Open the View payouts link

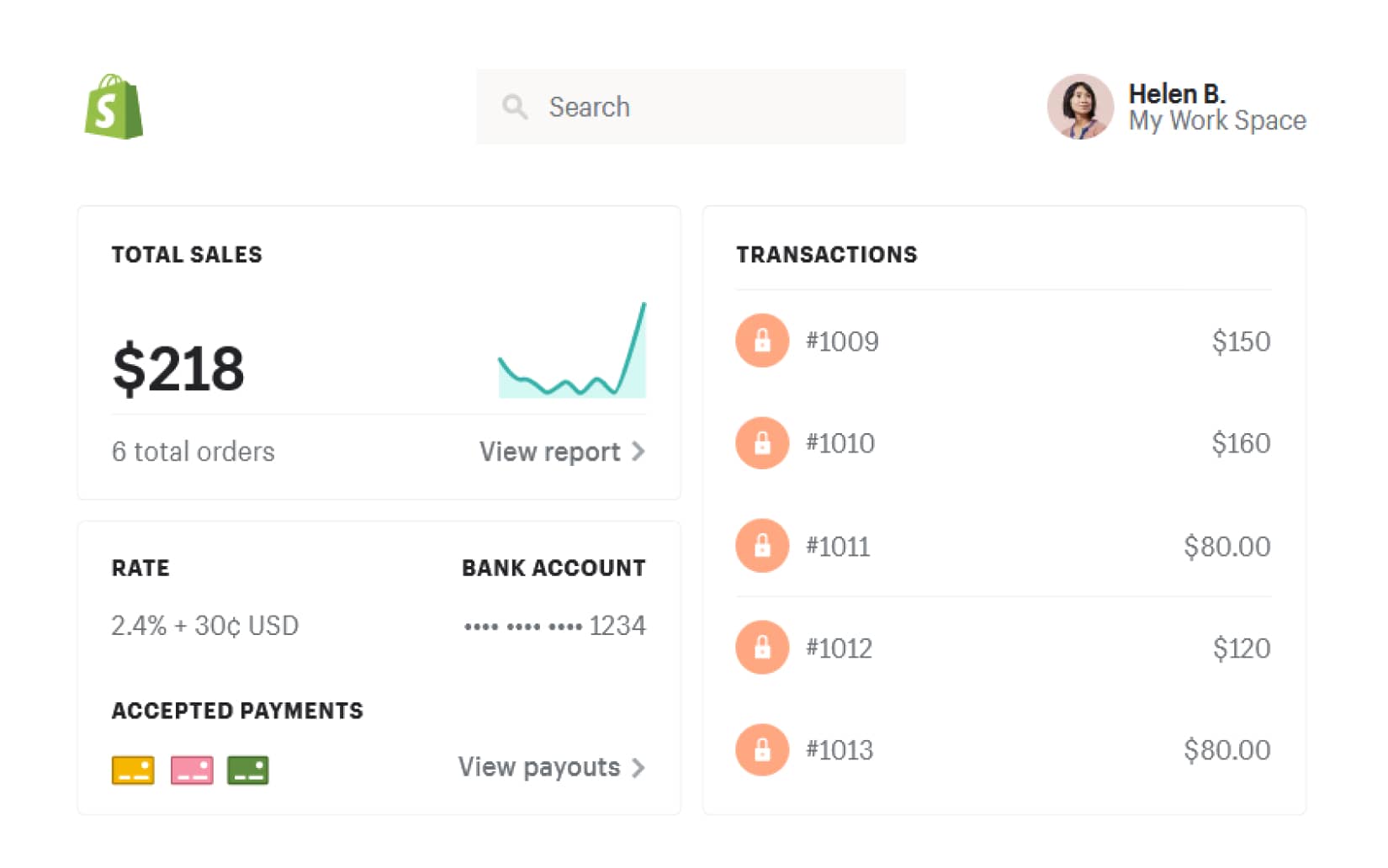pyautogui.click(x=538, y=767)
